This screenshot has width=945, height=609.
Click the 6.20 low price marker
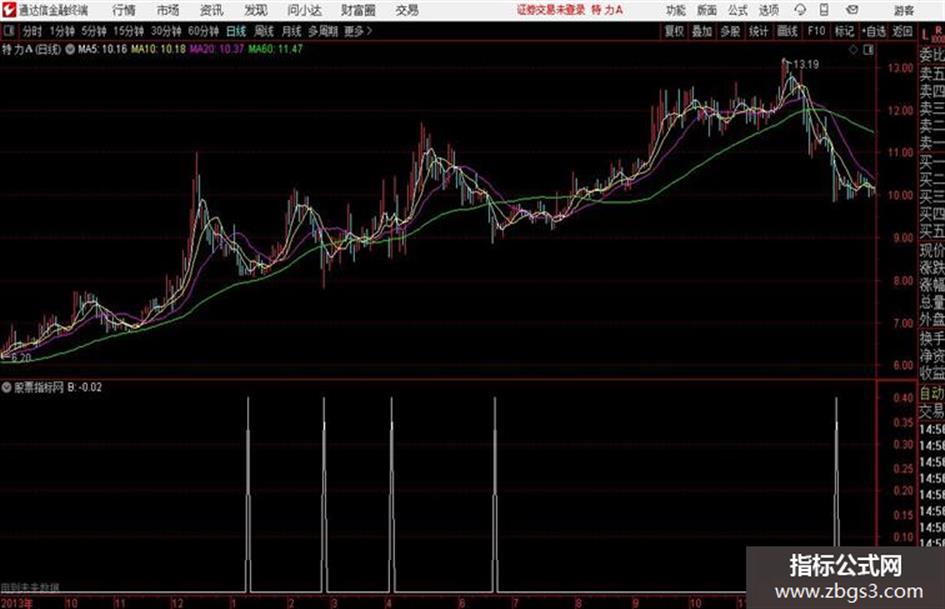pos(21,358)
